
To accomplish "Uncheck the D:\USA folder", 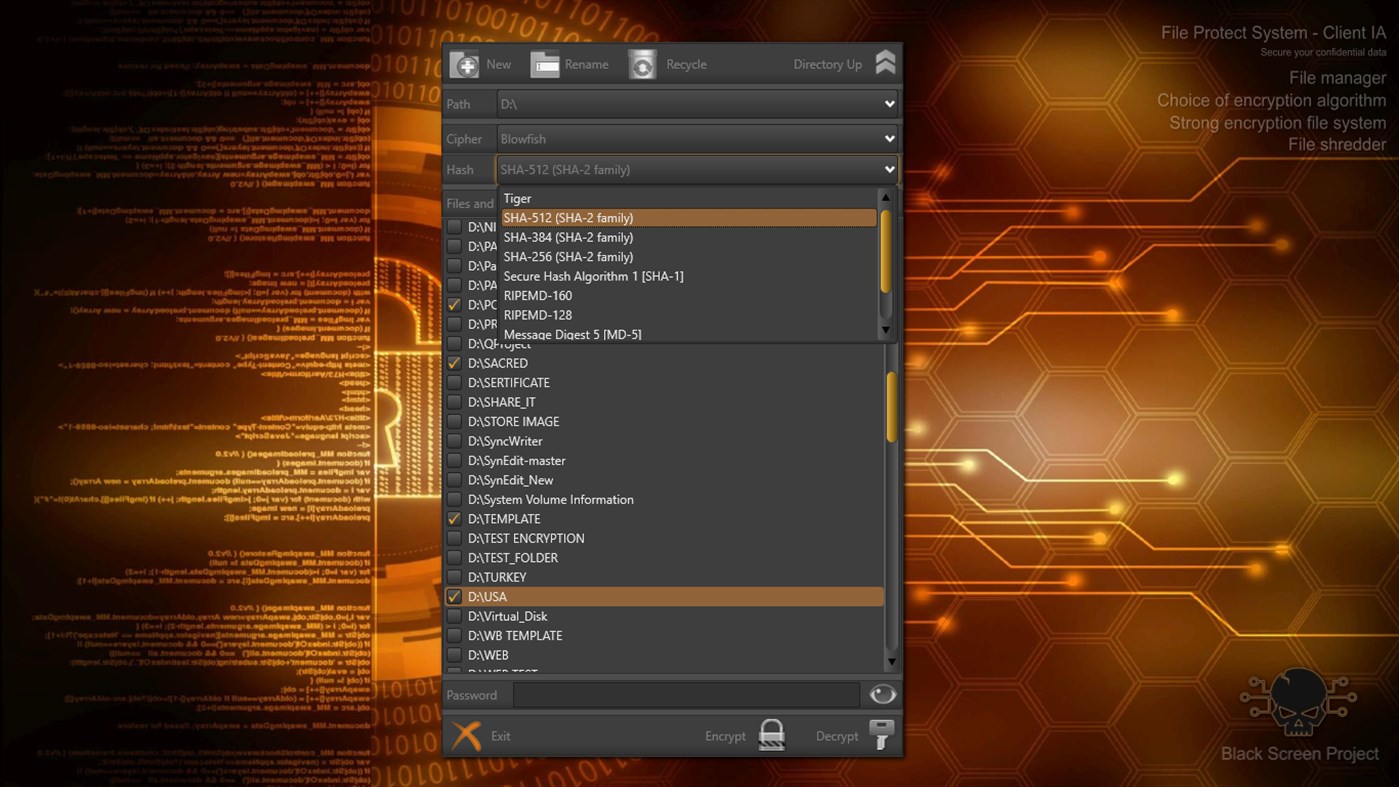I will point(454,596).
